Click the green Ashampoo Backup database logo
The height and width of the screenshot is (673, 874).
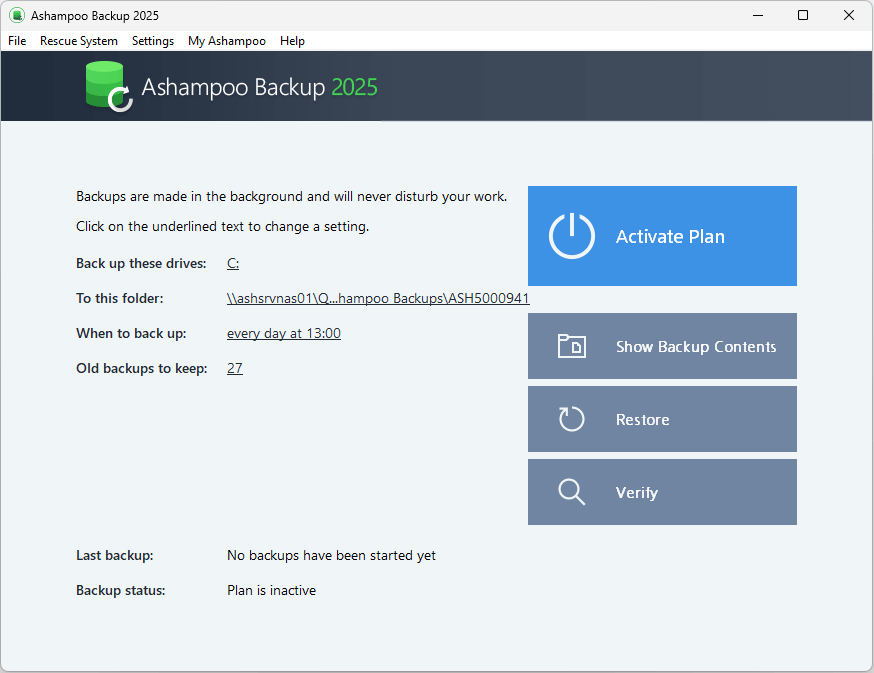point(108,85)
